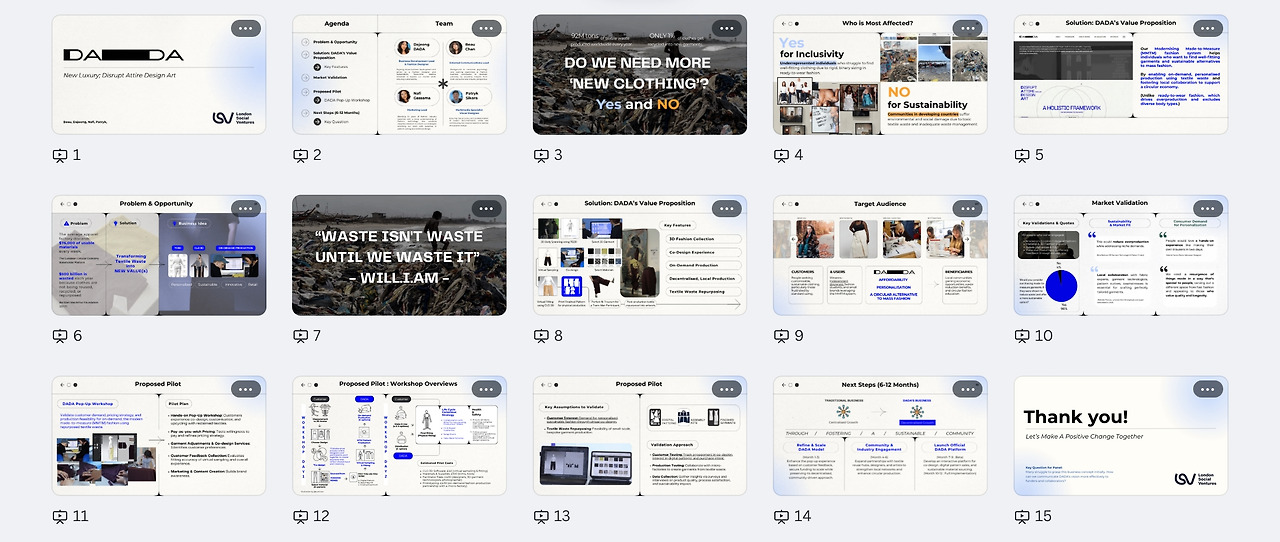The height and width of the screenshot is (542, 1280).
Task: Open the three-dot menu on slide 5
Action: tap(1207, 29)
